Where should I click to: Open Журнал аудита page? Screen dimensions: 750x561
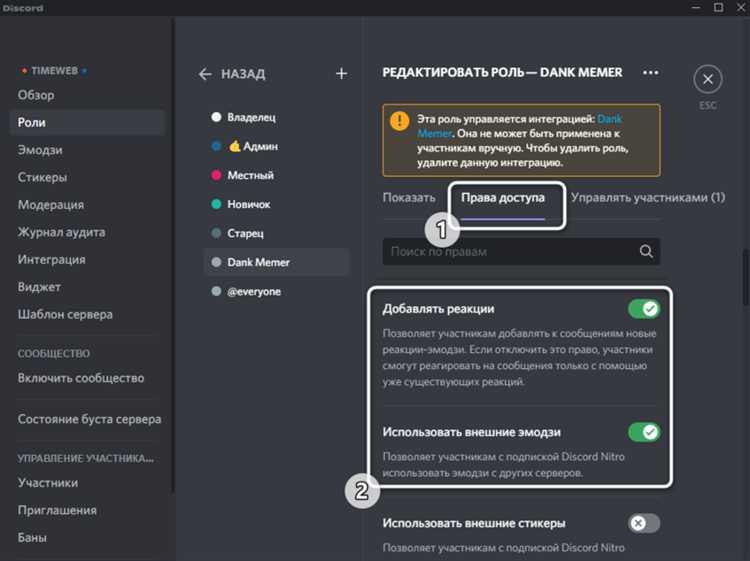point(61,232)
